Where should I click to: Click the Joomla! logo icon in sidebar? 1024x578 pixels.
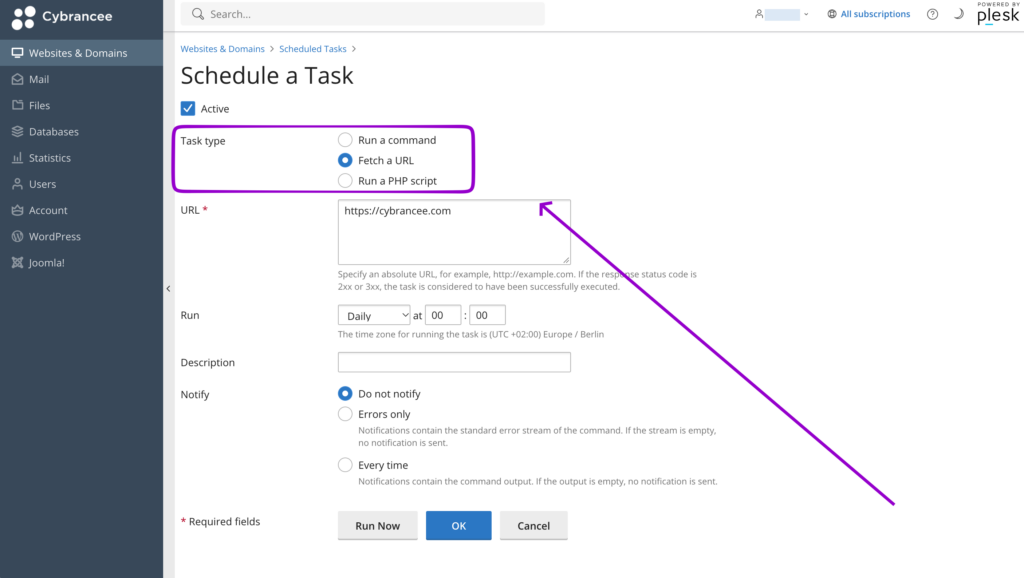(x=18, y=263)
